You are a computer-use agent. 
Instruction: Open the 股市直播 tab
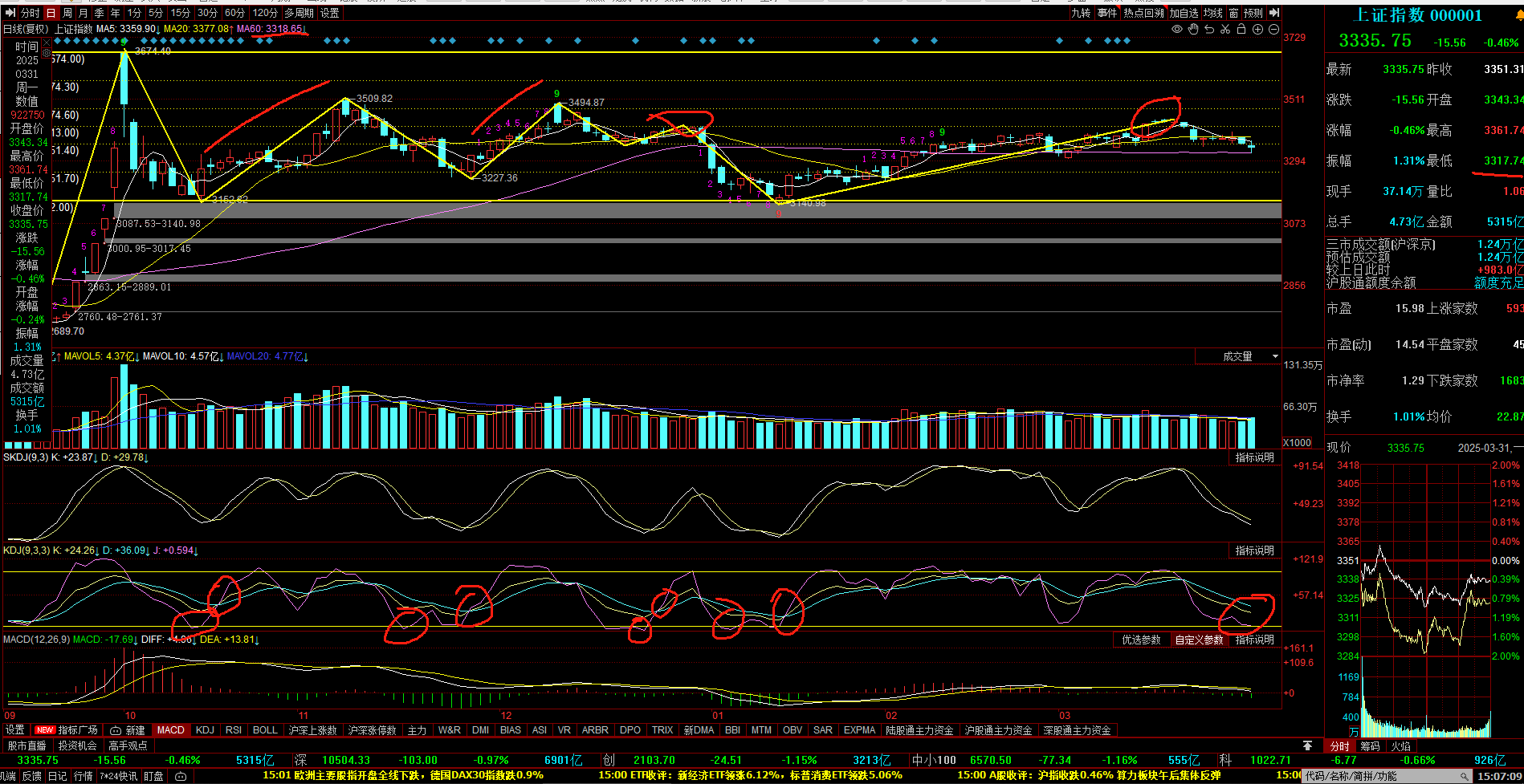pos(27,745)
